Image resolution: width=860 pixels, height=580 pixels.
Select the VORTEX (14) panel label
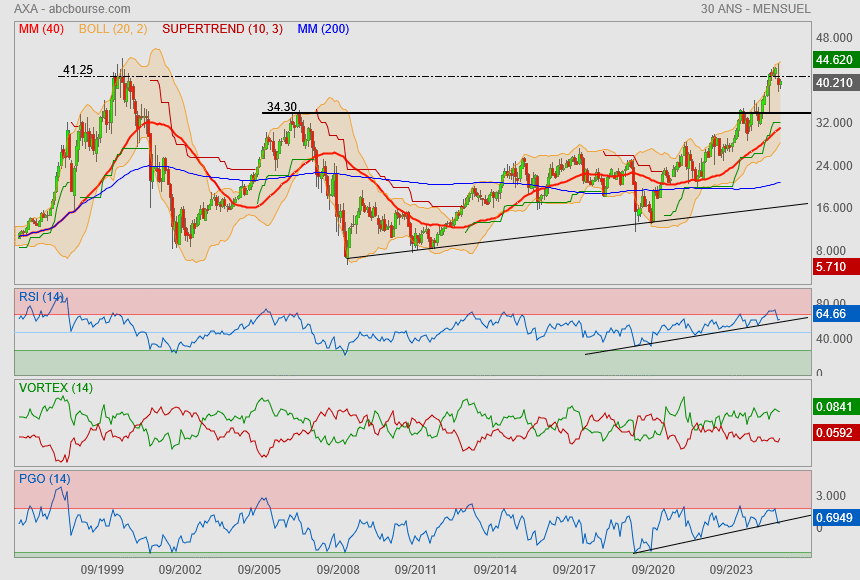(x=54, y=387)
